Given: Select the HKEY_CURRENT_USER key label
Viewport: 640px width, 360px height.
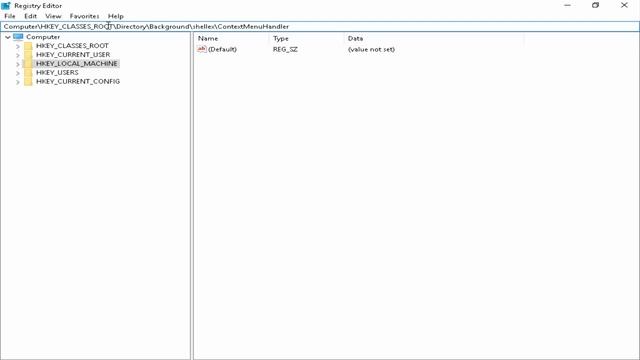Looking at the screenshot, I should [73, 55].
